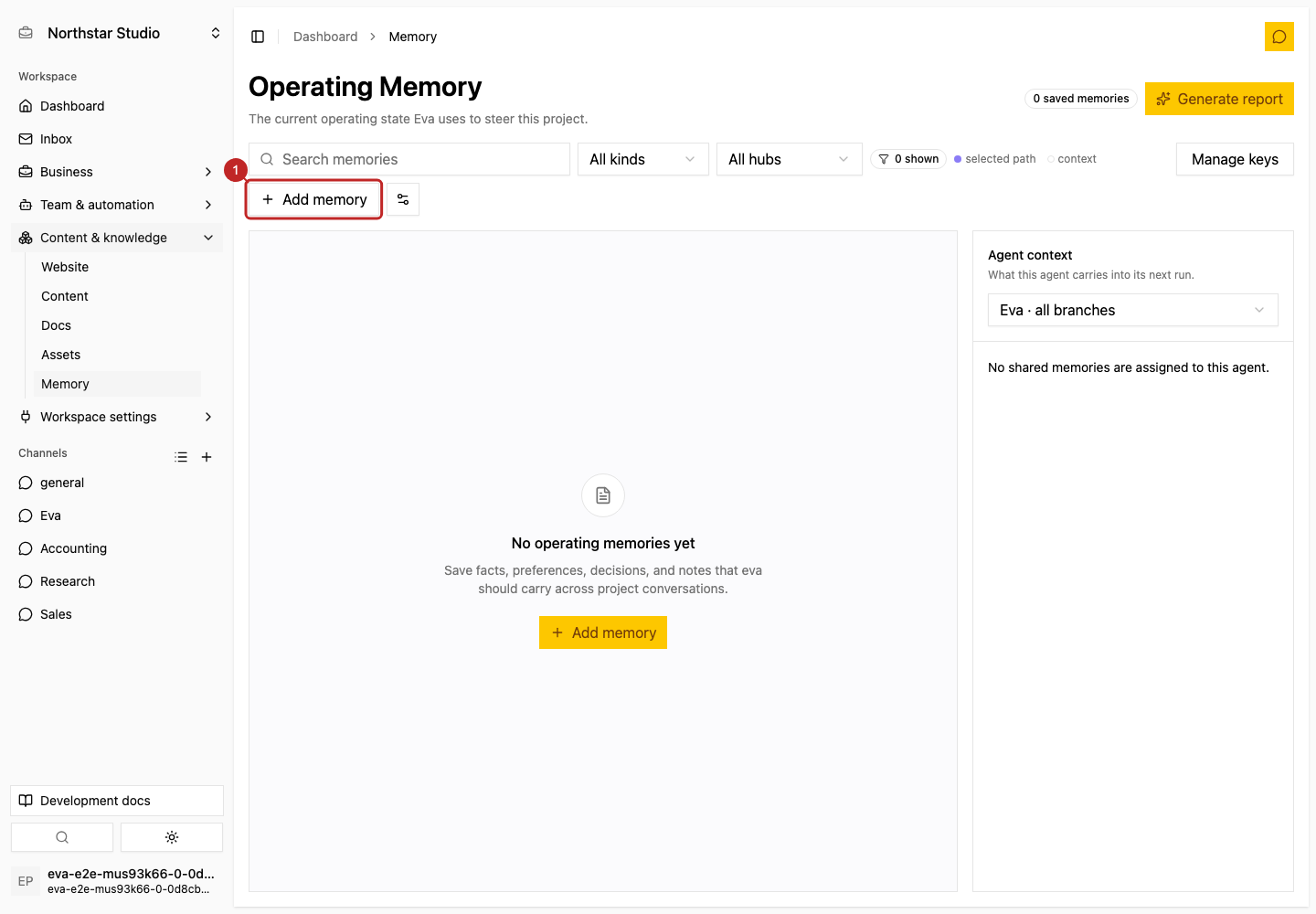The width and height of the screenshot is (1316, 914).
Task: Click the Dashboard breadcrumb link
Action: pos(325,37)
